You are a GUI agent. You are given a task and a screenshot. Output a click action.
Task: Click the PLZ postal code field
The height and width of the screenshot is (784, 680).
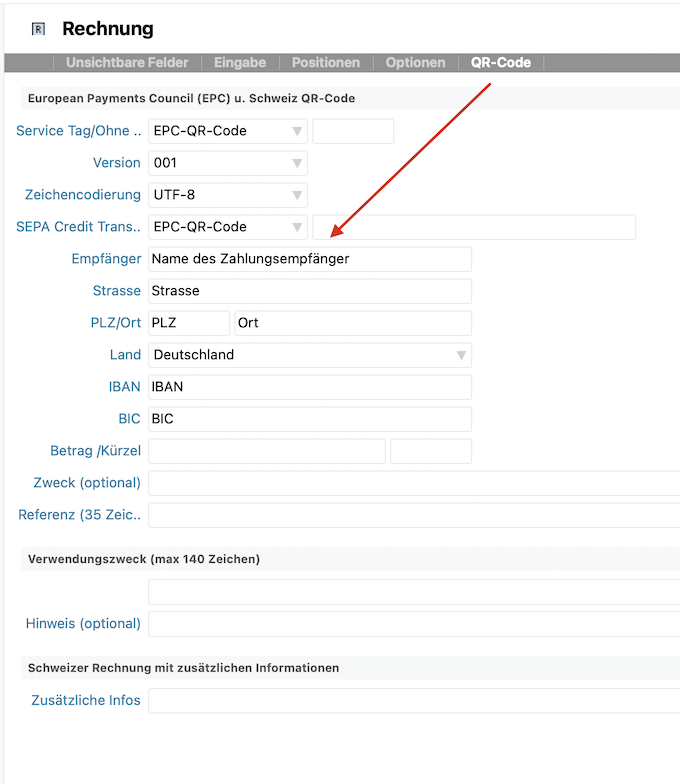point(189,323)
